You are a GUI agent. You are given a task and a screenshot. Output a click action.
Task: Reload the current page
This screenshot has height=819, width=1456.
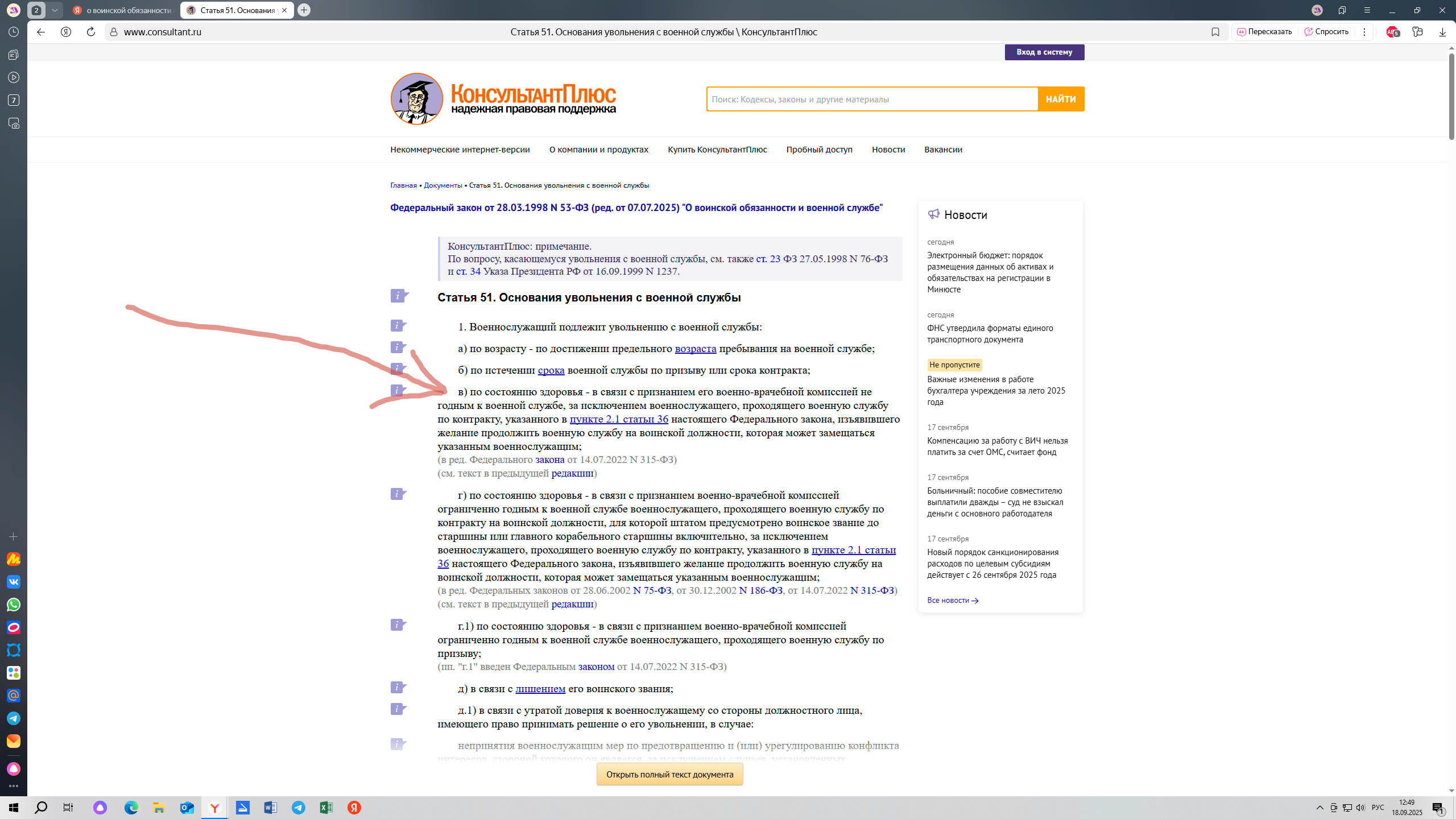pyautogui.click(x=91, y=32)
